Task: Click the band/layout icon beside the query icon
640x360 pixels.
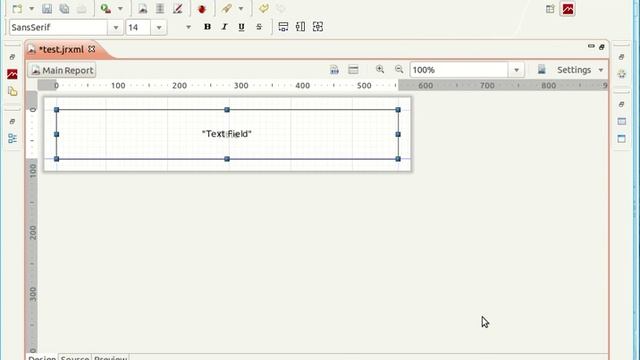Action: [353, 70]
